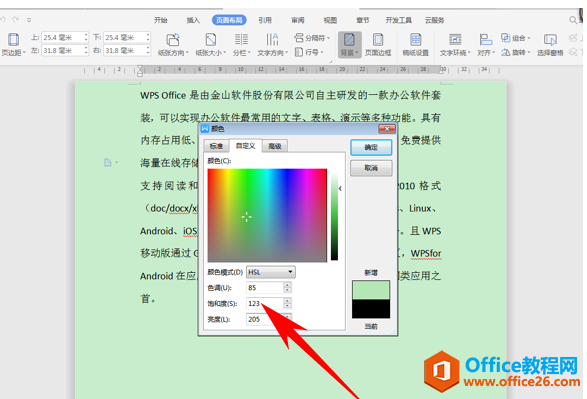Switch to the 引用 ribbon tab

pyautogui.click(x=265, y=20)
